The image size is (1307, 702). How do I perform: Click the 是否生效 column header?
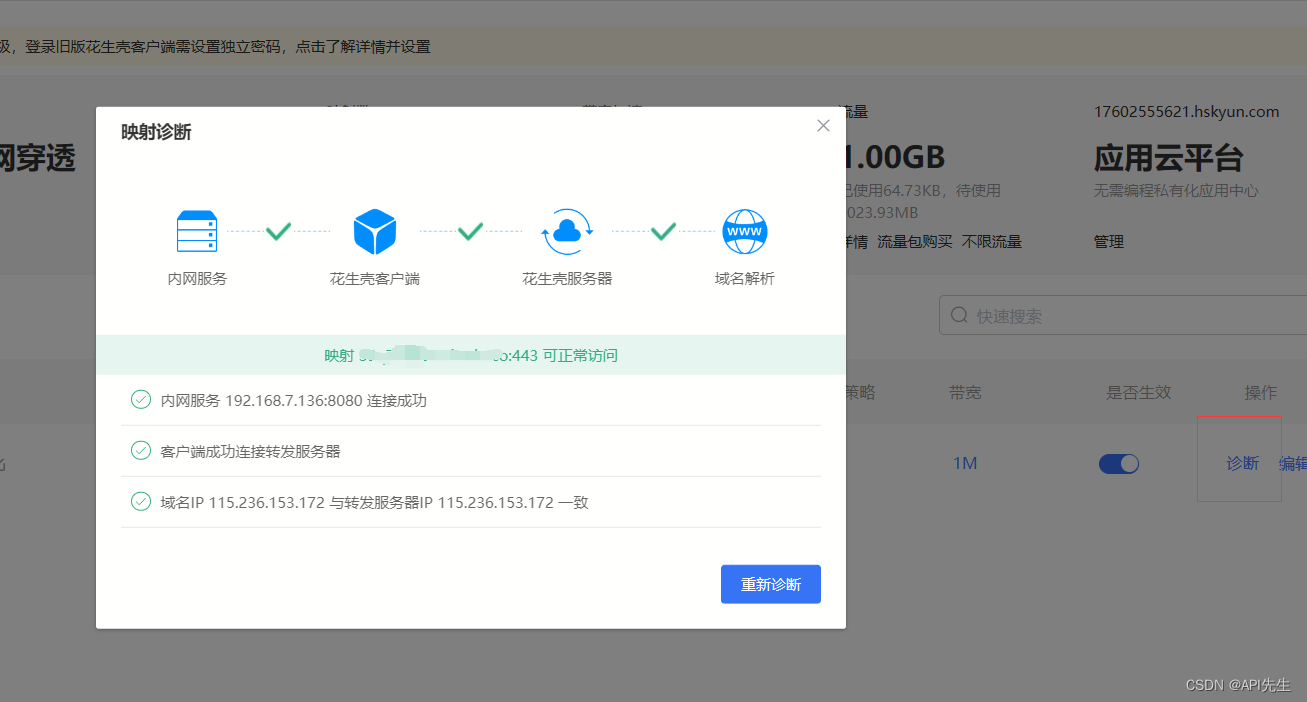tap(1139, 393)
